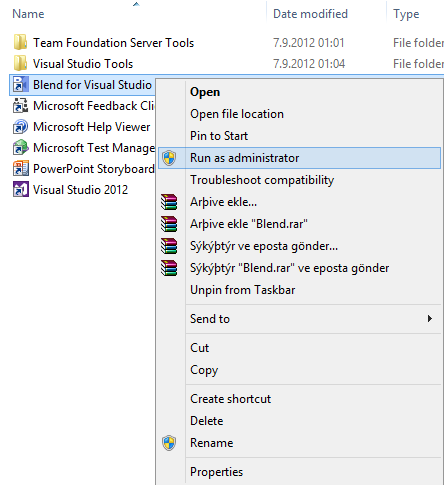Open Properties from the context menu
The width and height of the screenshot is (444, 485).
(x=217, y=472)
